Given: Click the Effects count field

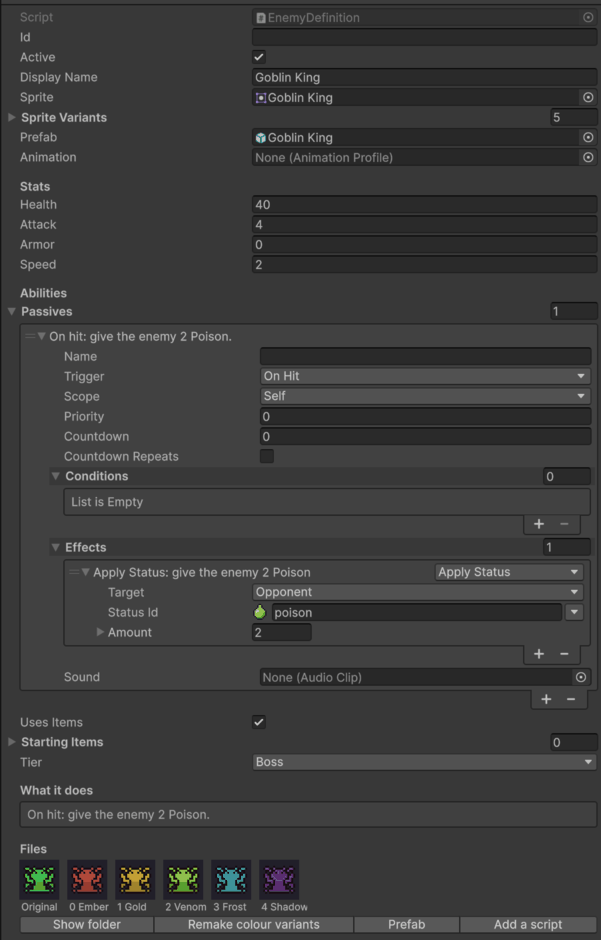Looking at the screenshot, I should pyautogui.click(x=567, y=547).
